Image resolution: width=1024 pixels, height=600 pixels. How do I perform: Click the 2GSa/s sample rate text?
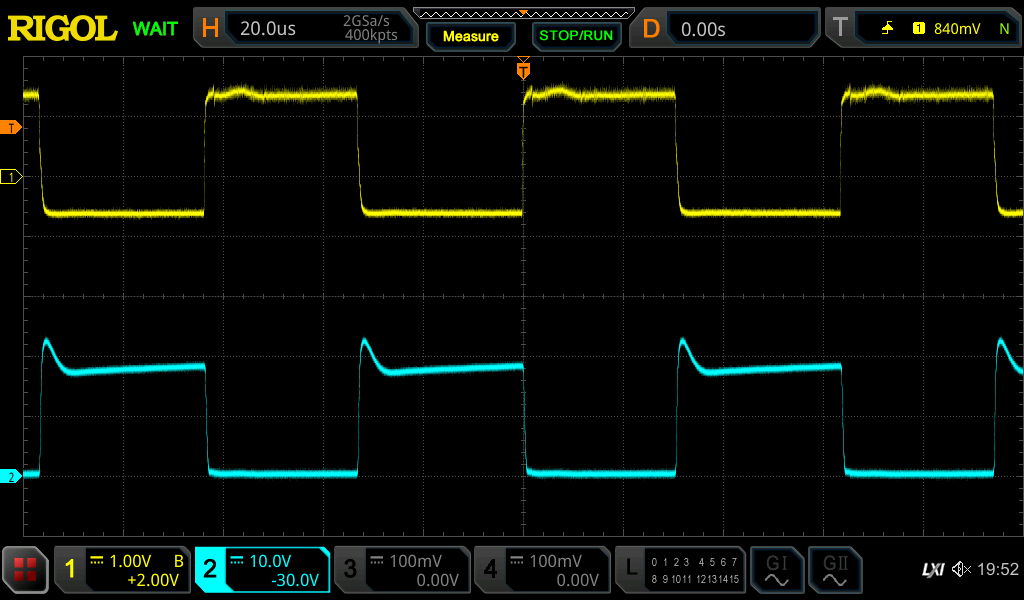pyautogui.click(x=366, y=21)
